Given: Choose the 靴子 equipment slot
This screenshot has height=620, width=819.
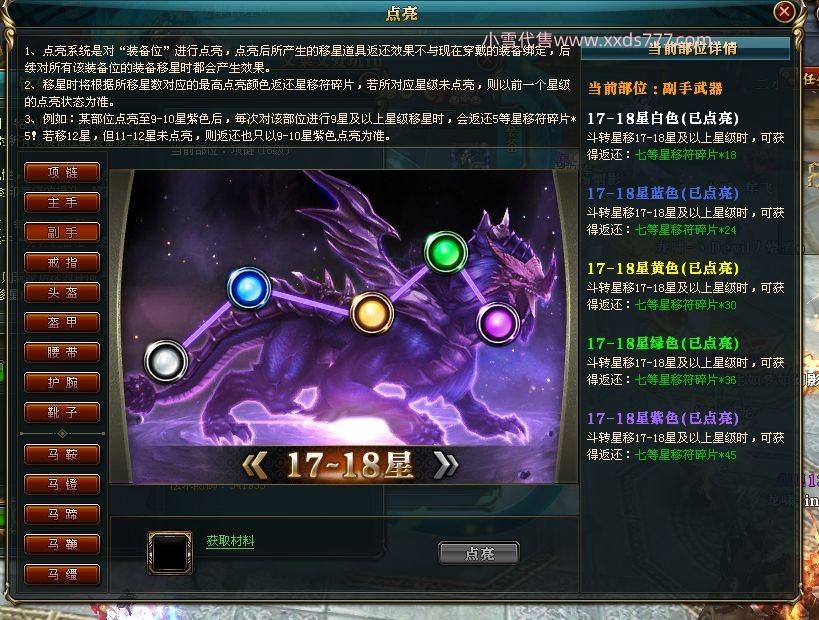Looking at the screenshot, I should pyautogui.click(x=62, y=413).
